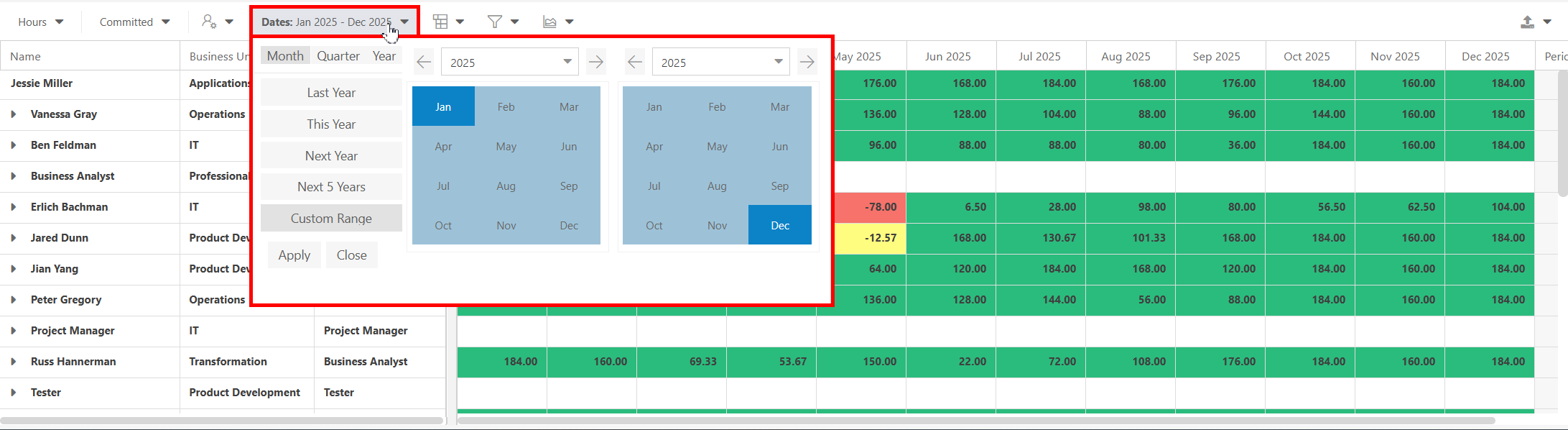
Task: Go to next year in end calendar
Action: tap(807, 62)
